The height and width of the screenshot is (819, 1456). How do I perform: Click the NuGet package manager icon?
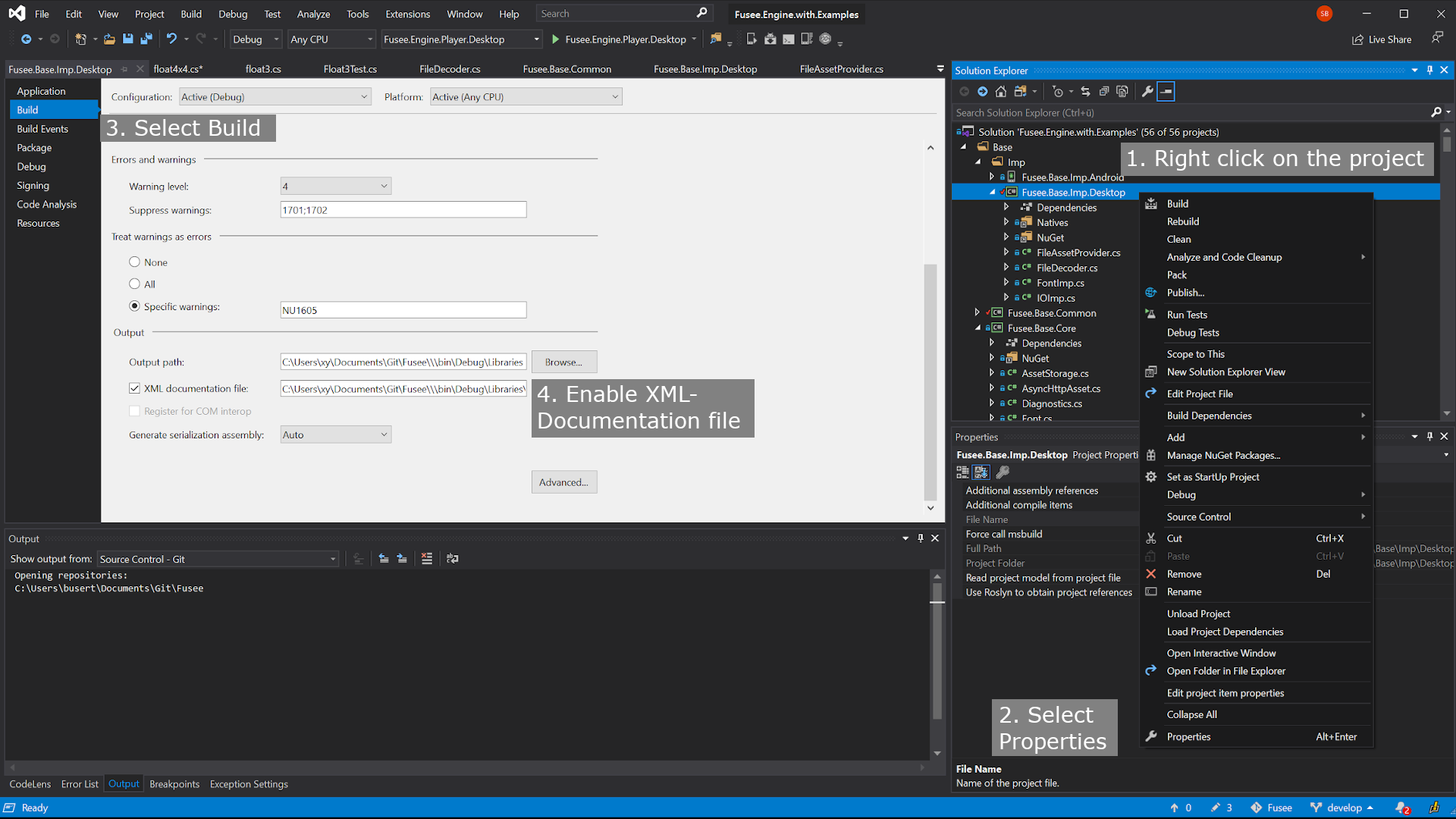click(1153, 455)
